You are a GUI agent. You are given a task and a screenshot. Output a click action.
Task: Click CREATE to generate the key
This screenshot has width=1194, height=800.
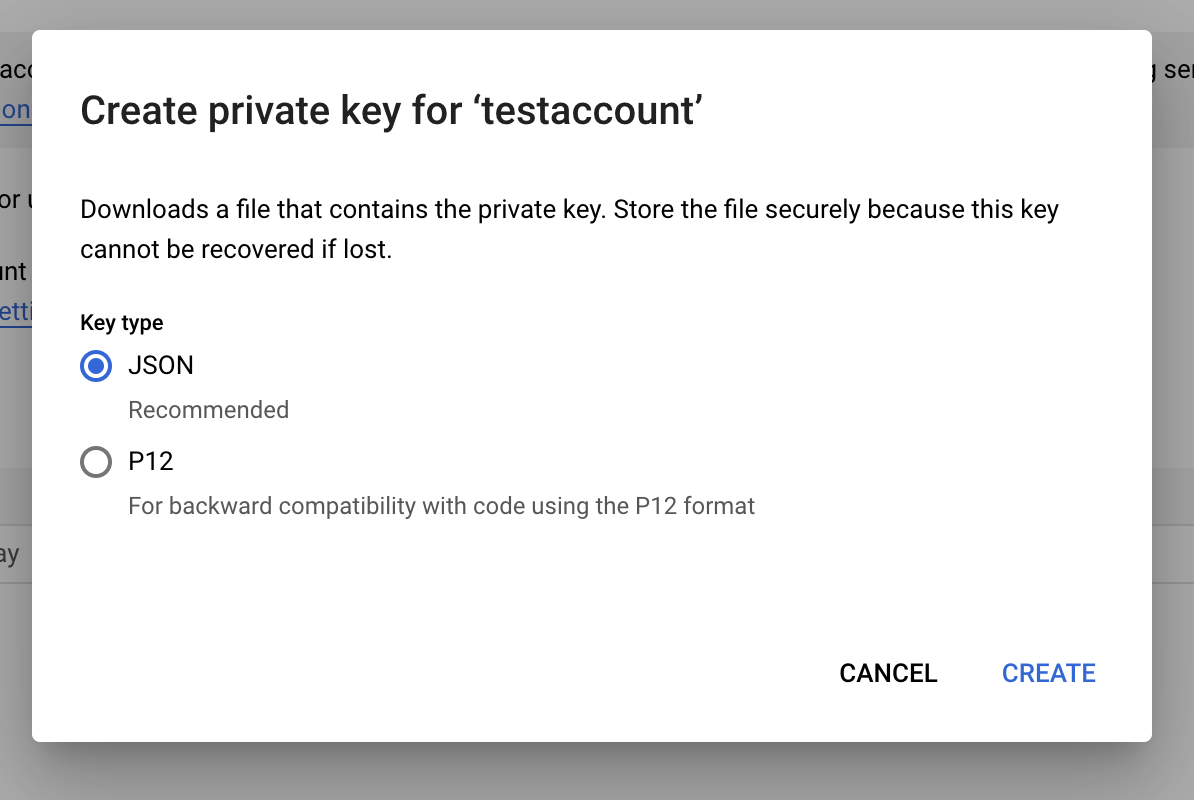[x=1048, y=673]
